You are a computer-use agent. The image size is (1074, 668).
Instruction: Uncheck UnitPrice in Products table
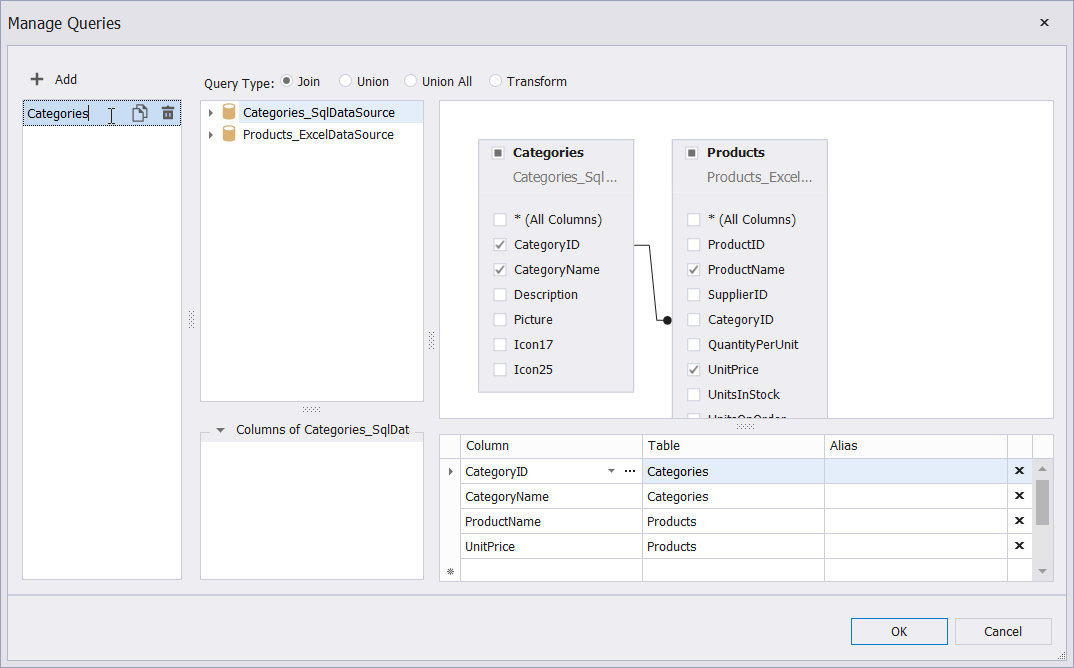click(x=694, y=370)
